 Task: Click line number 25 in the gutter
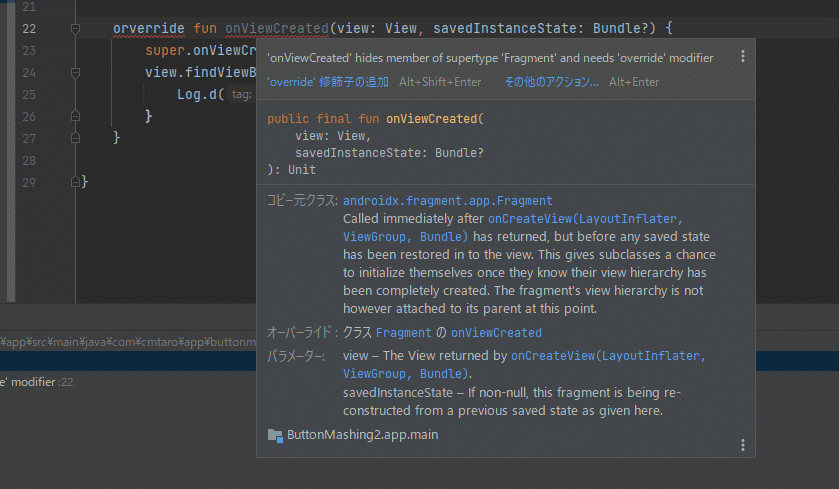click(29, 95)
